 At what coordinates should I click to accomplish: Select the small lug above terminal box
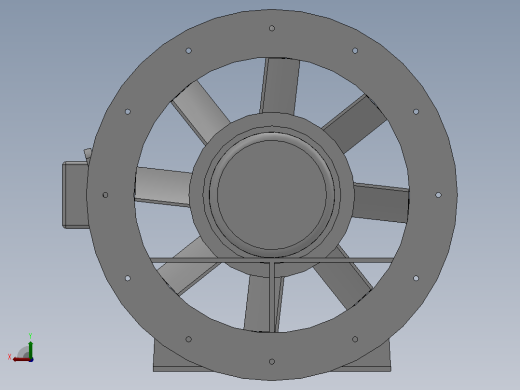pos(87,153)
